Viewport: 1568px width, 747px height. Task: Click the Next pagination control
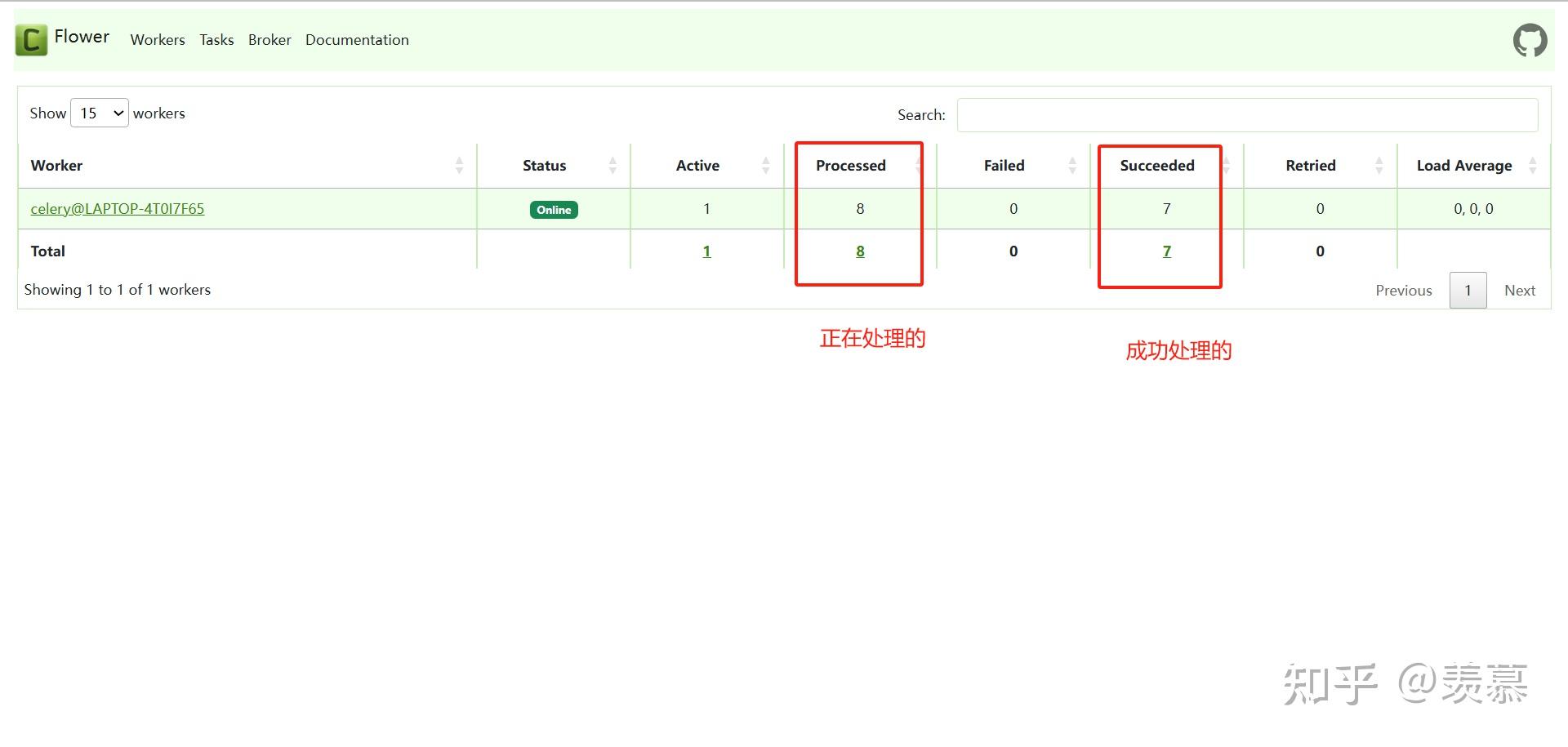pyautogui.click(x=1520, y=290)
